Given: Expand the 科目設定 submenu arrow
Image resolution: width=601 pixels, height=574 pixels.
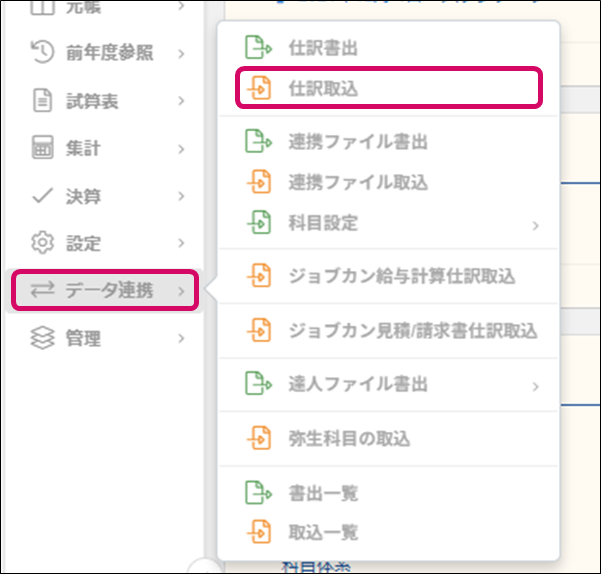Looking at the screenshot, I should (x=536, y=224).
